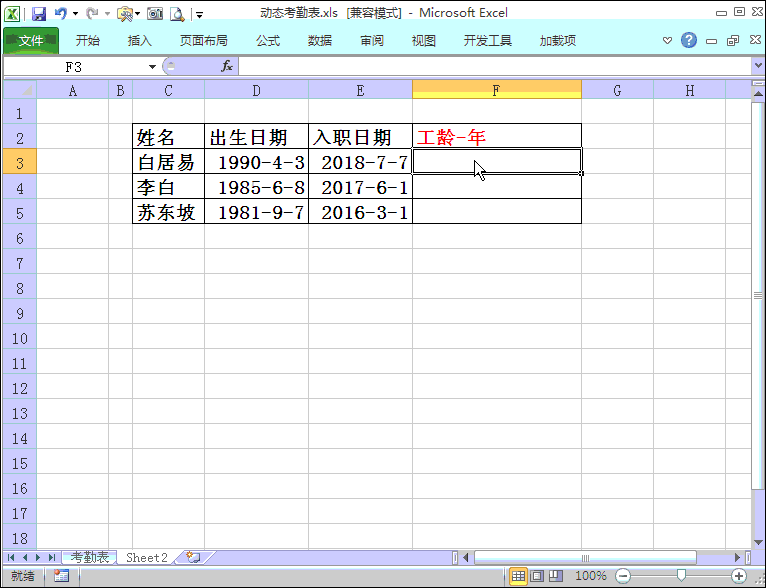The width and height of the screenshot is (766, 588).
Task: Open Excel Help question mark icon
Action: point(689,40)
